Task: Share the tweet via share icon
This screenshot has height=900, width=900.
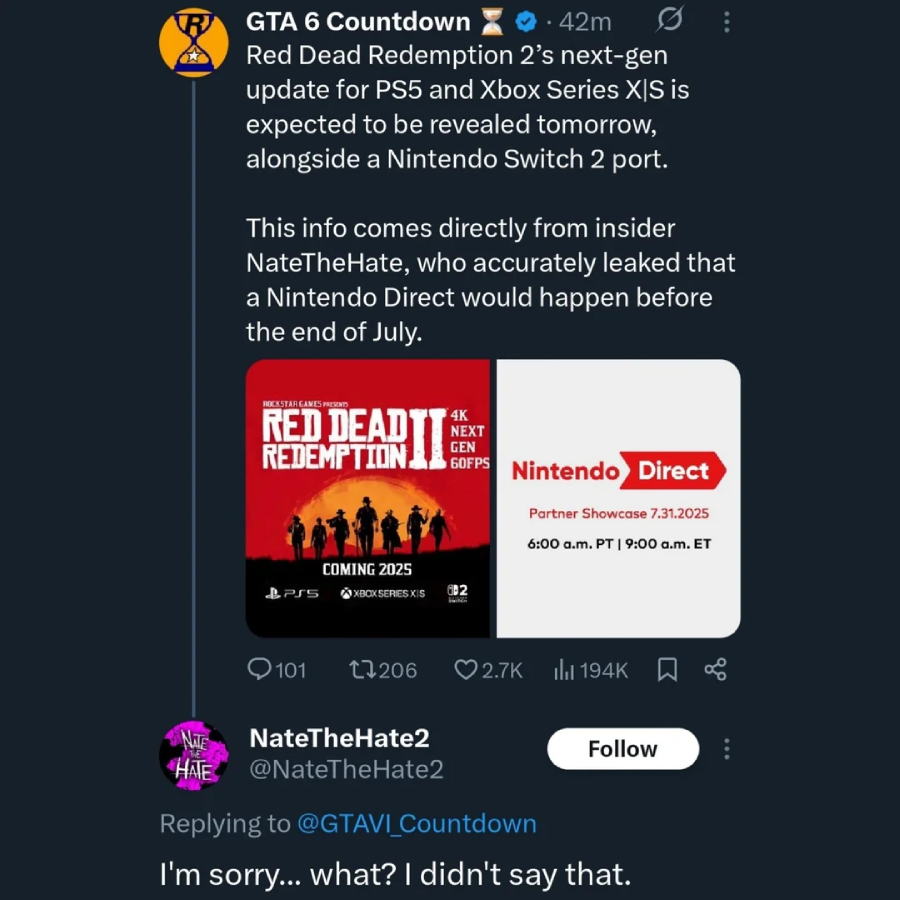Action: click(x=715, y=670)
